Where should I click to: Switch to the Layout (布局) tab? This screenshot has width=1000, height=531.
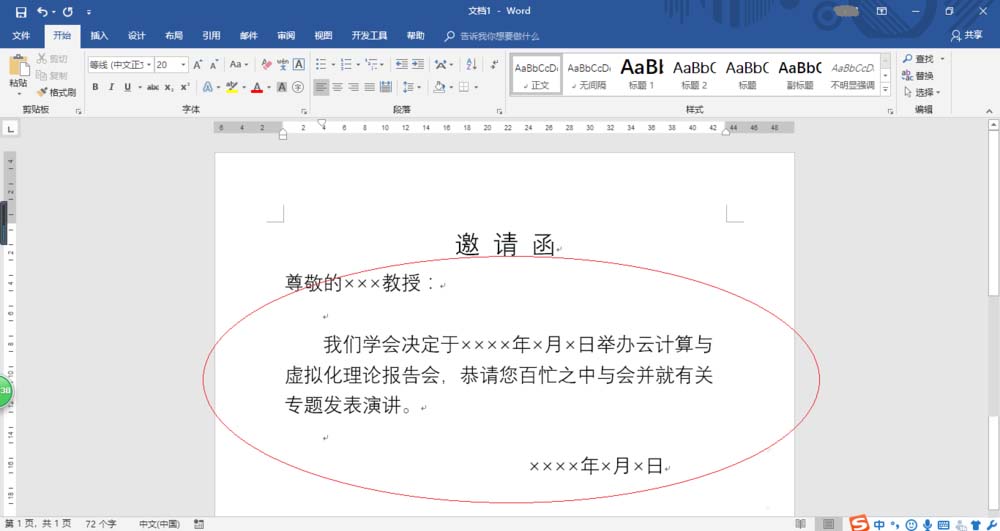pyautogui.click(x=173, y=36)
